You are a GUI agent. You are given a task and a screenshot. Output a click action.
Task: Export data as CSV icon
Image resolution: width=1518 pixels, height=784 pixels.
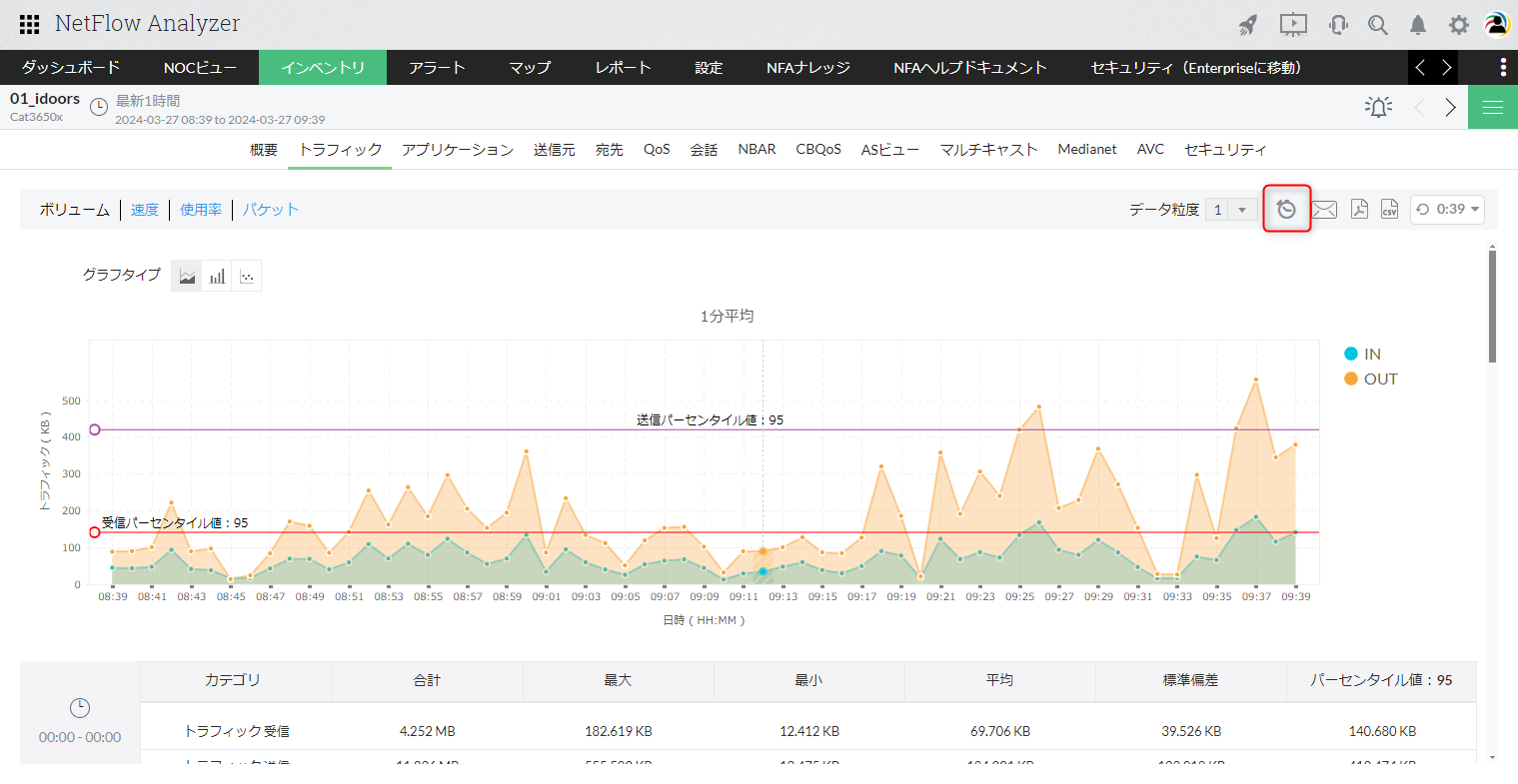(1389, 209)
